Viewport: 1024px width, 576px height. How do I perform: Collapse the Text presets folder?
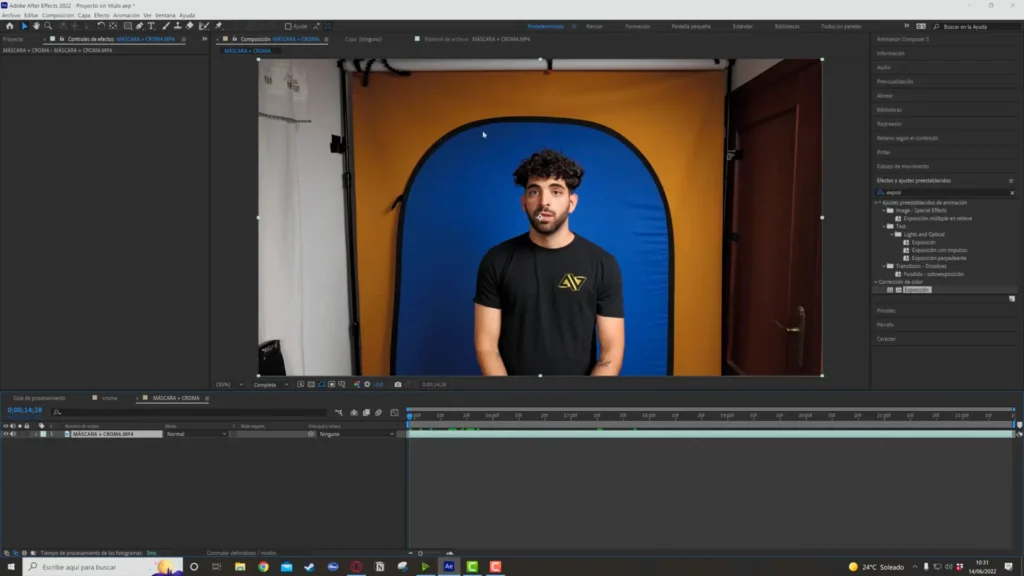[886, 226]
